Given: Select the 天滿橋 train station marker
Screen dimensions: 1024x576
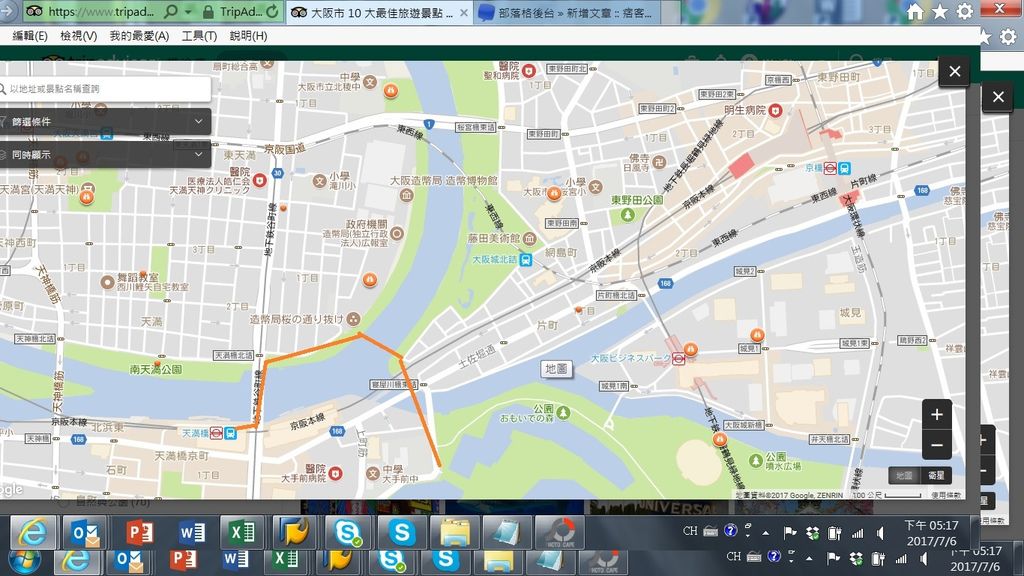Looking at the screenshot, I should [x=231, y=434].
